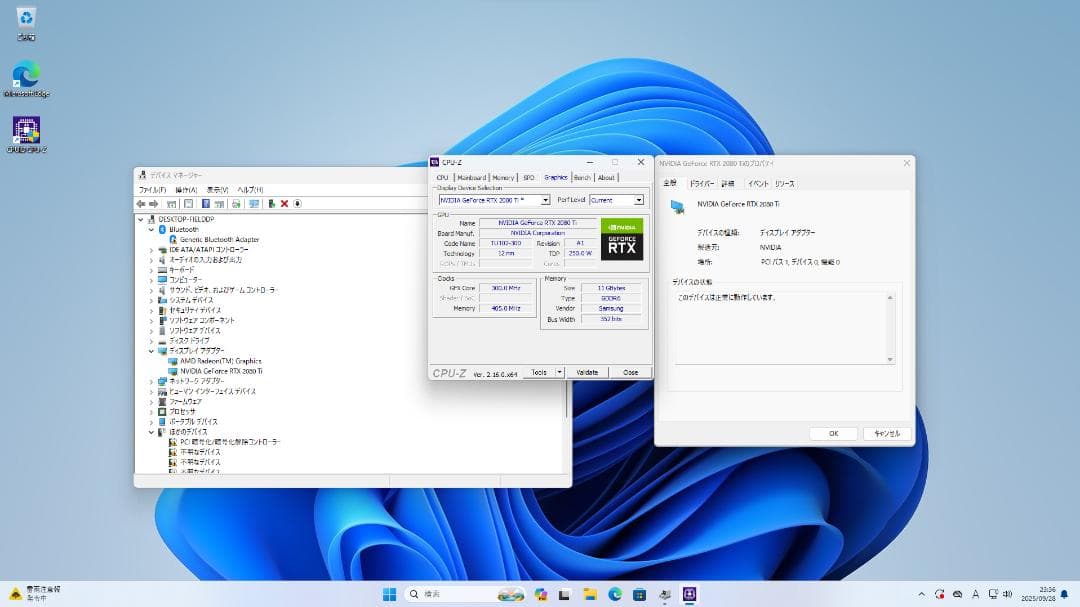Switch to the Bench tab in CPU-Z
Screen dimensions: 1080x607
[583, 177]
